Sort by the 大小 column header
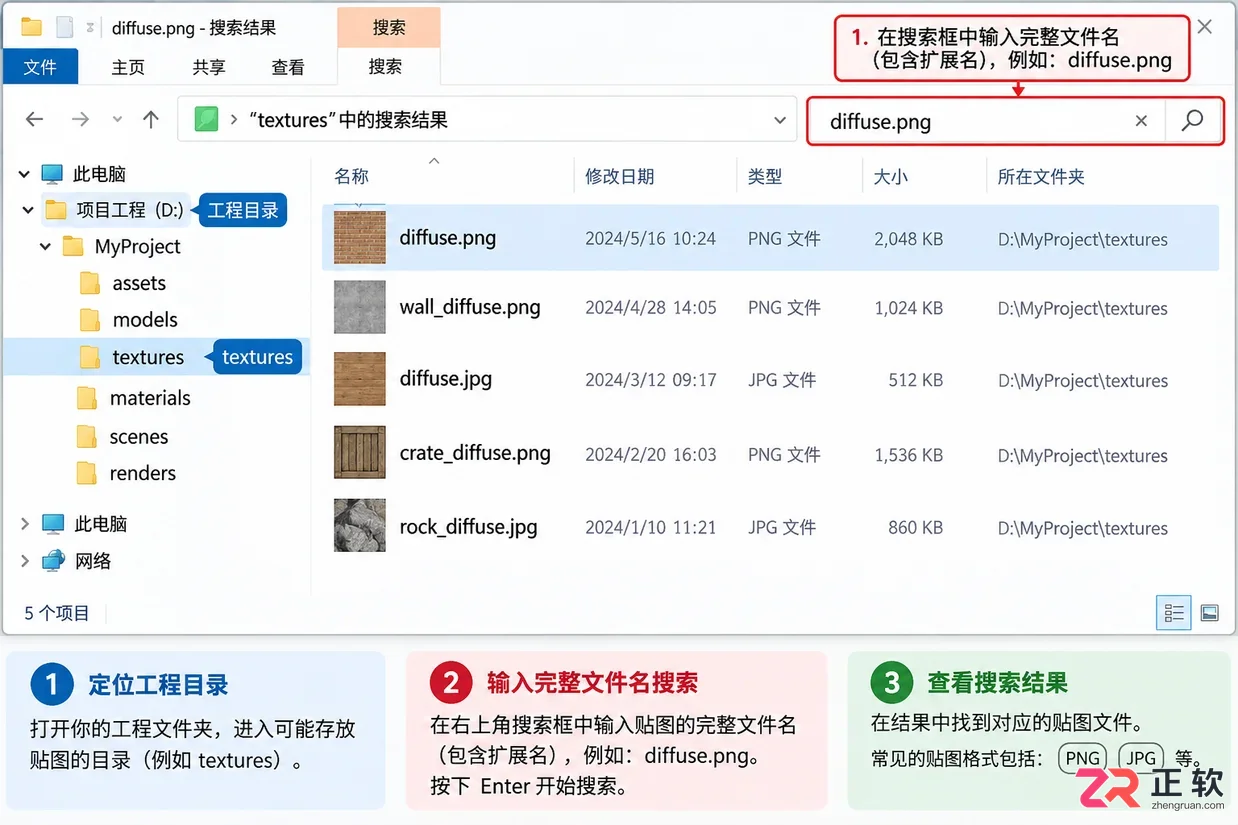Screen dimensions: 1238x825 [x=890, y=176]
